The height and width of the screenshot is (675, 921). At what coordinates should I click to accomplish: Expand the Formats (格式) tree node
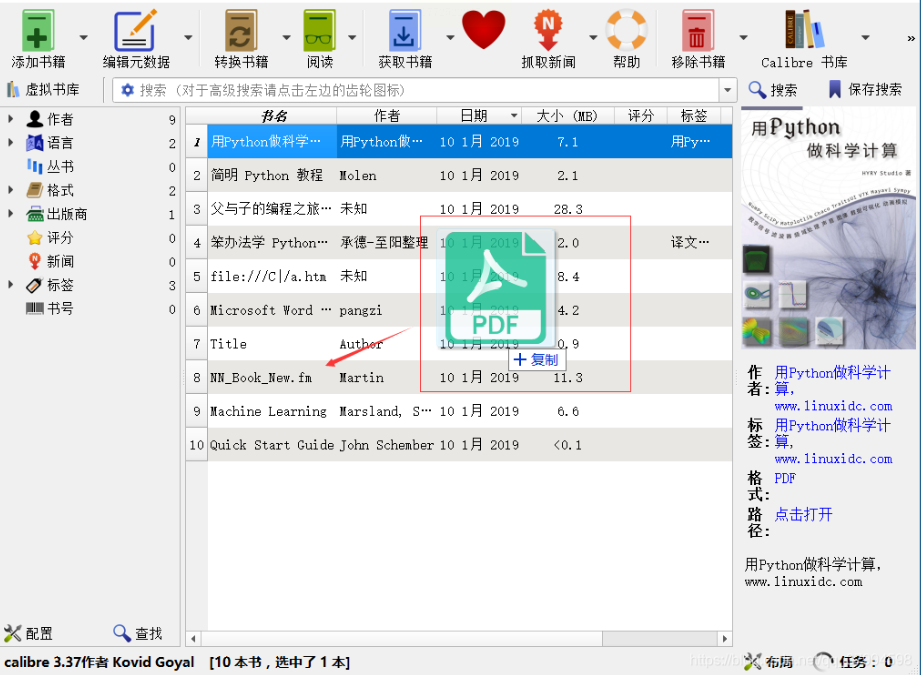pos(11,190)
